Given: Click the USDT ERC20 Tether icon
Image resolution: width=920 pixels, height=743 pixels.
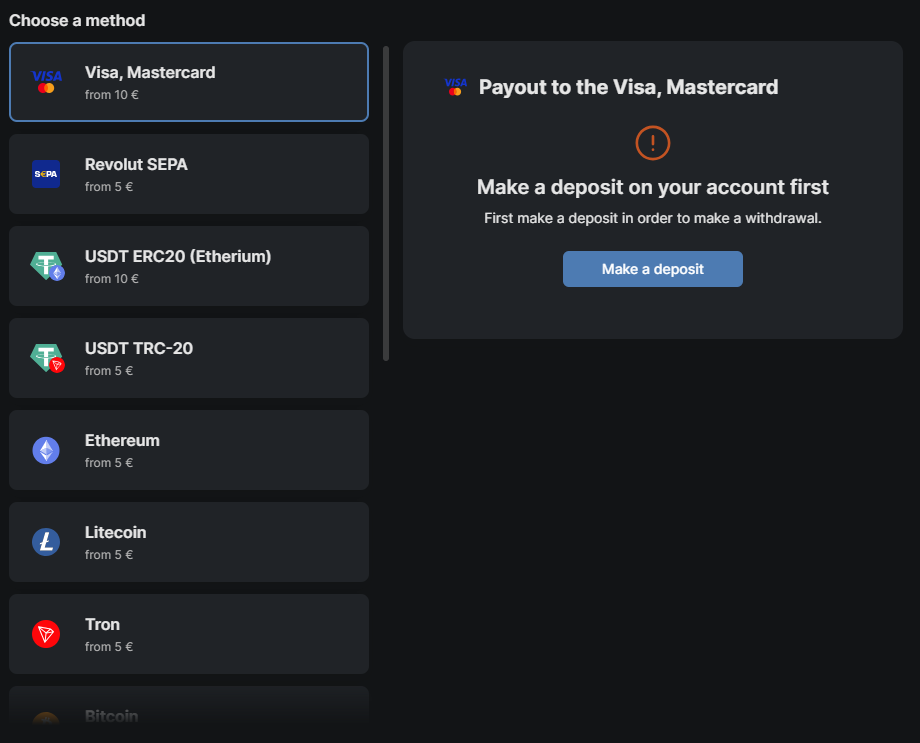Looking at the screenshot, I should click(x=47, y=266).
